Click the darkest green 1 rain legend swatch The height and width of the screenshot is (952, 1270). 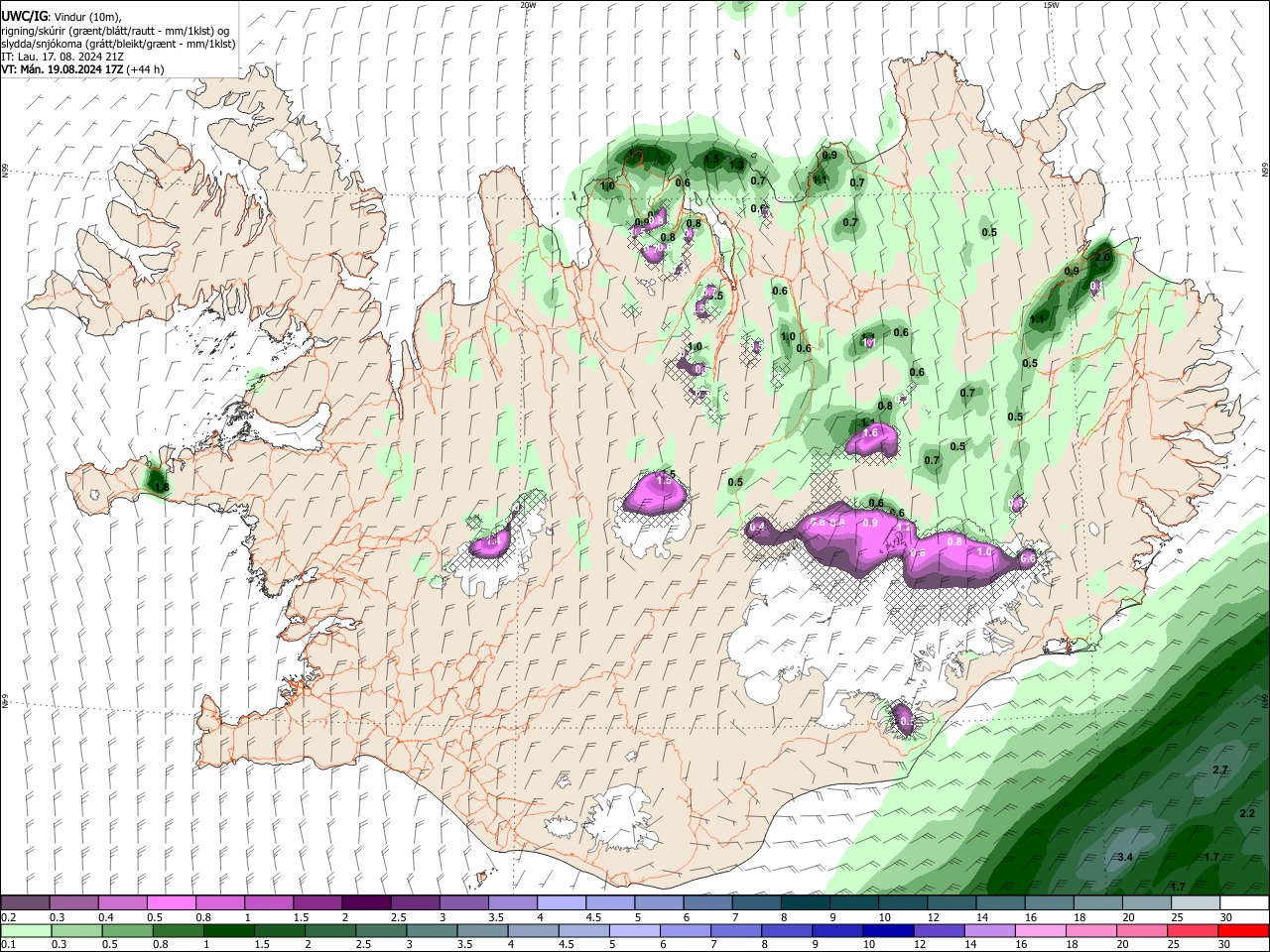pos(228,930)
